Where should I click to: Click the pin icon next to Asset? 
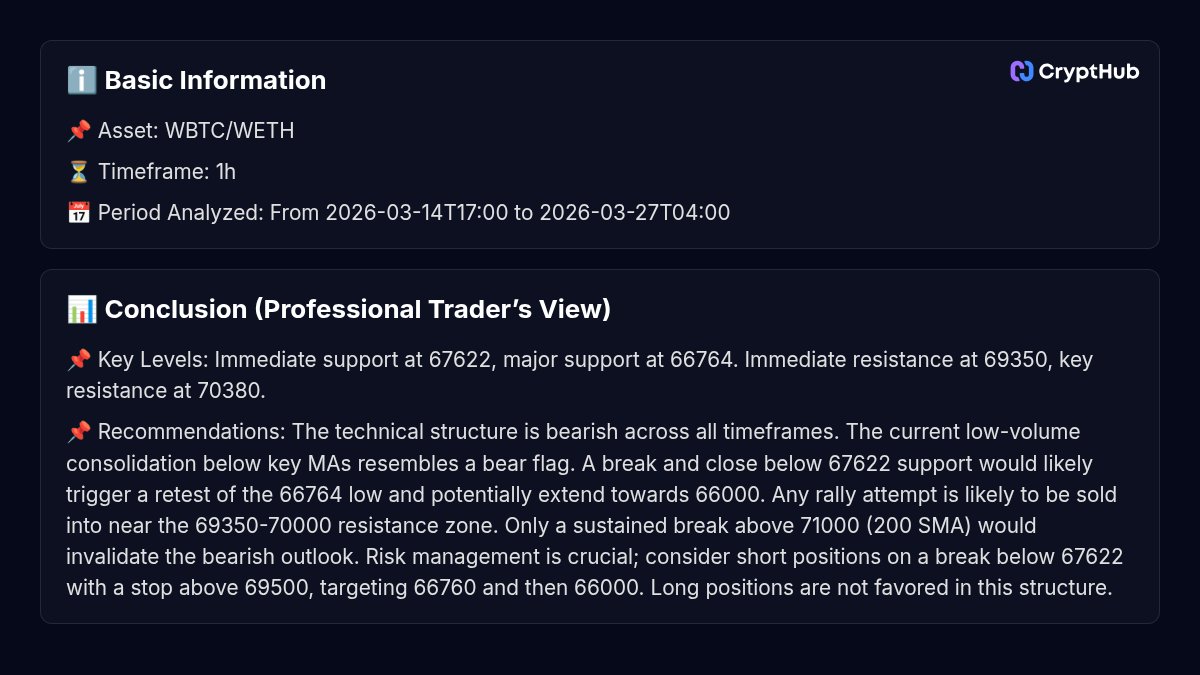click(x=79, y=130)
